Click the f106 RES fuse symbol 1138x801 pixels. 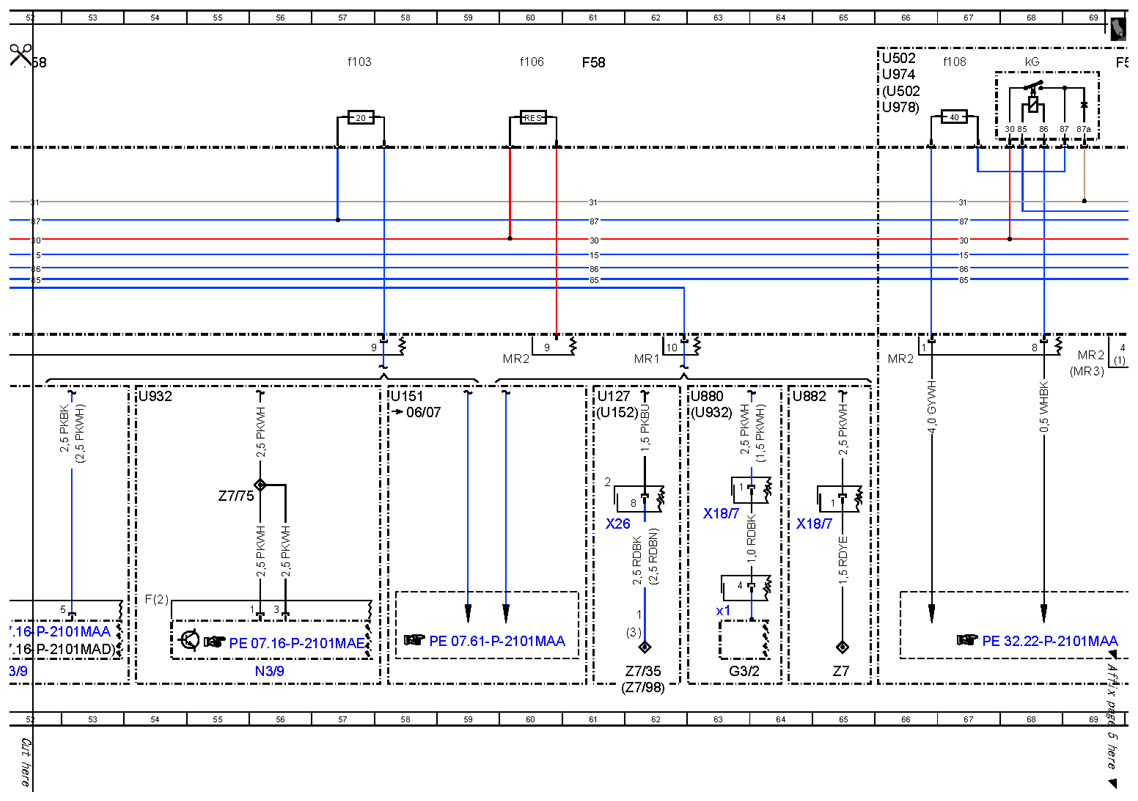[533, 118]
